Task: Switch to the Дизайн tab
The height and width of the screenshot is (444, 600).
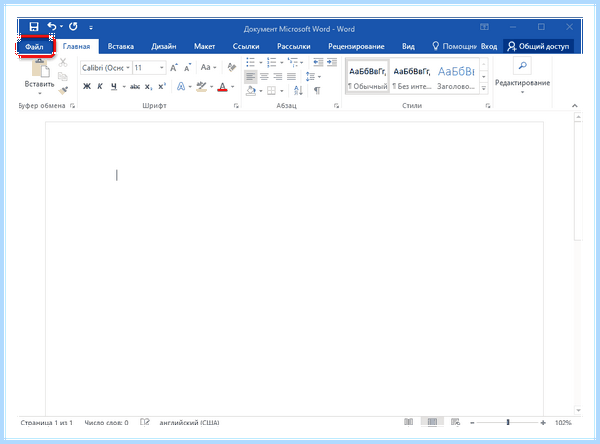Action: tap(163, 47)
